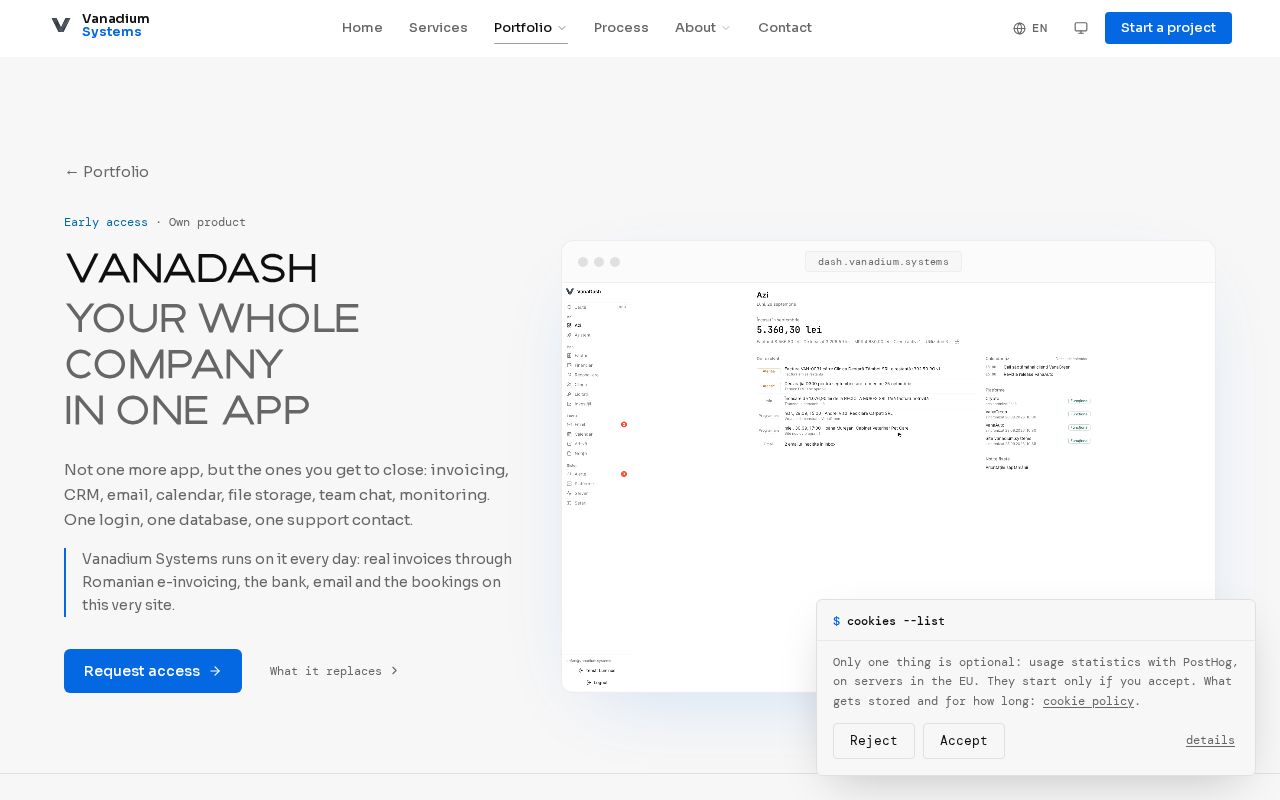Expand the Portfolio dropdown menu

click(x=531, y=28)
